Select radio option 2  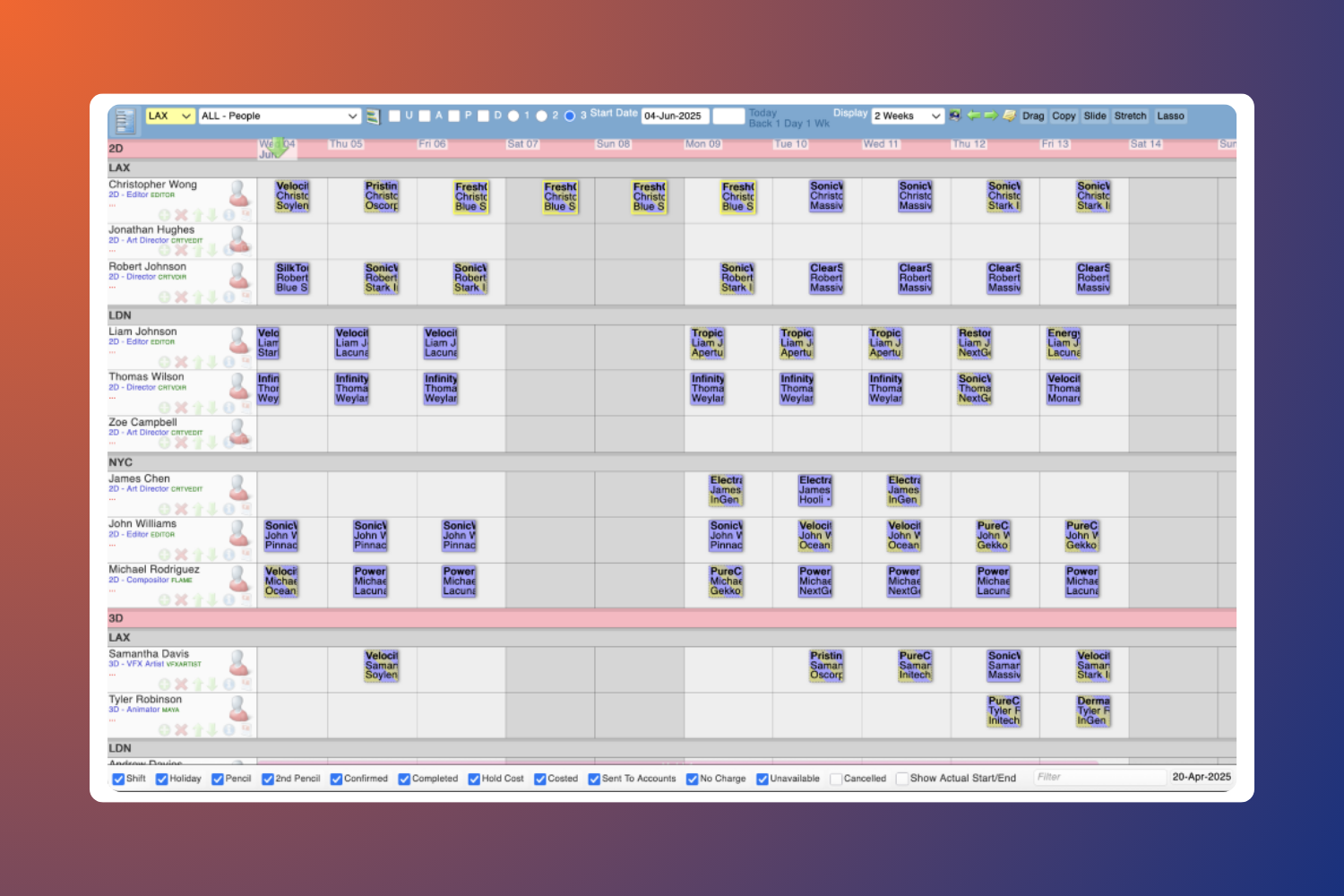click(541, 116)
